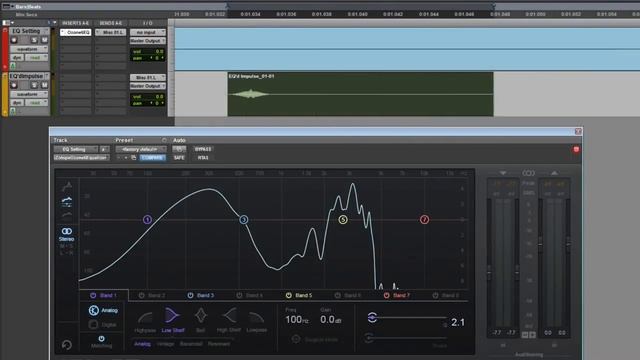Solo the EQ Setting track
The height and width of the screenshot is (360, 640).
(34, 40)
